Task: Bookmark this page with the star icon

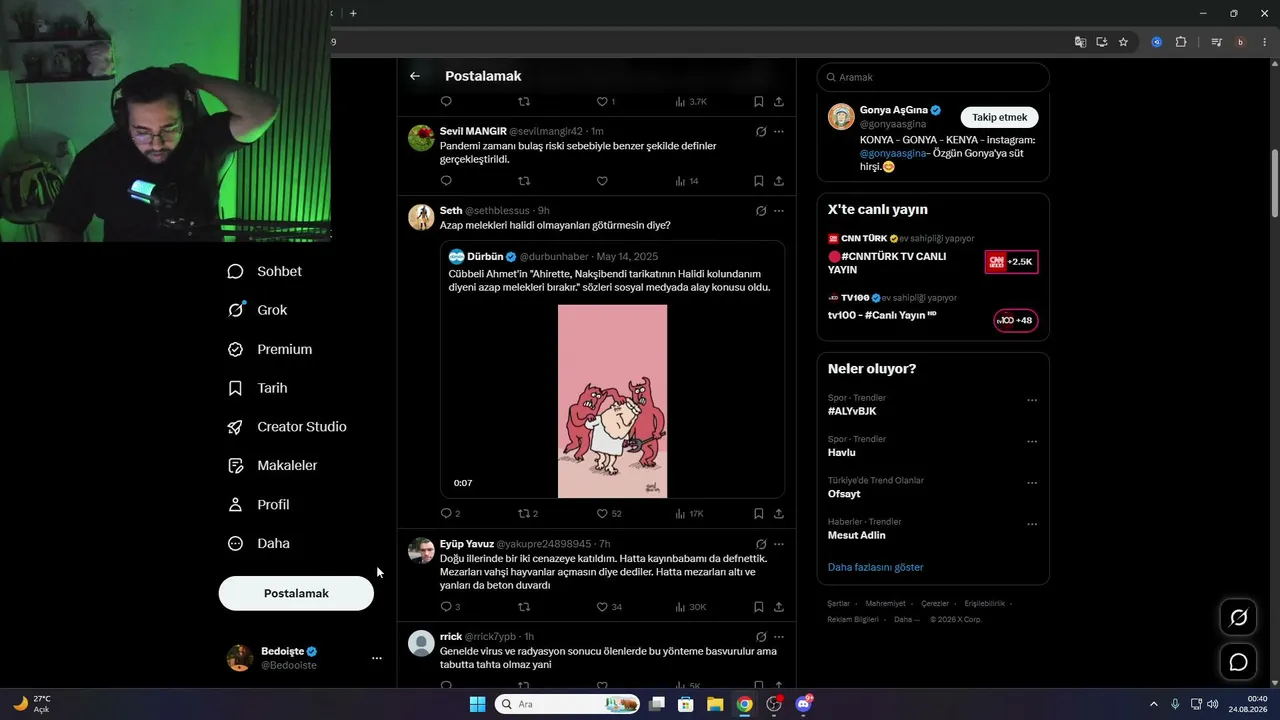Action: [x=1123, y=42]
